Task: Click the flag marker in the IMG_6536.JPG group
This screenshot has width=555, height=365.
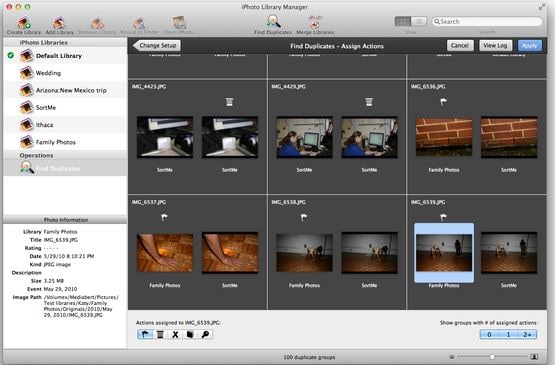Action: 443,102
